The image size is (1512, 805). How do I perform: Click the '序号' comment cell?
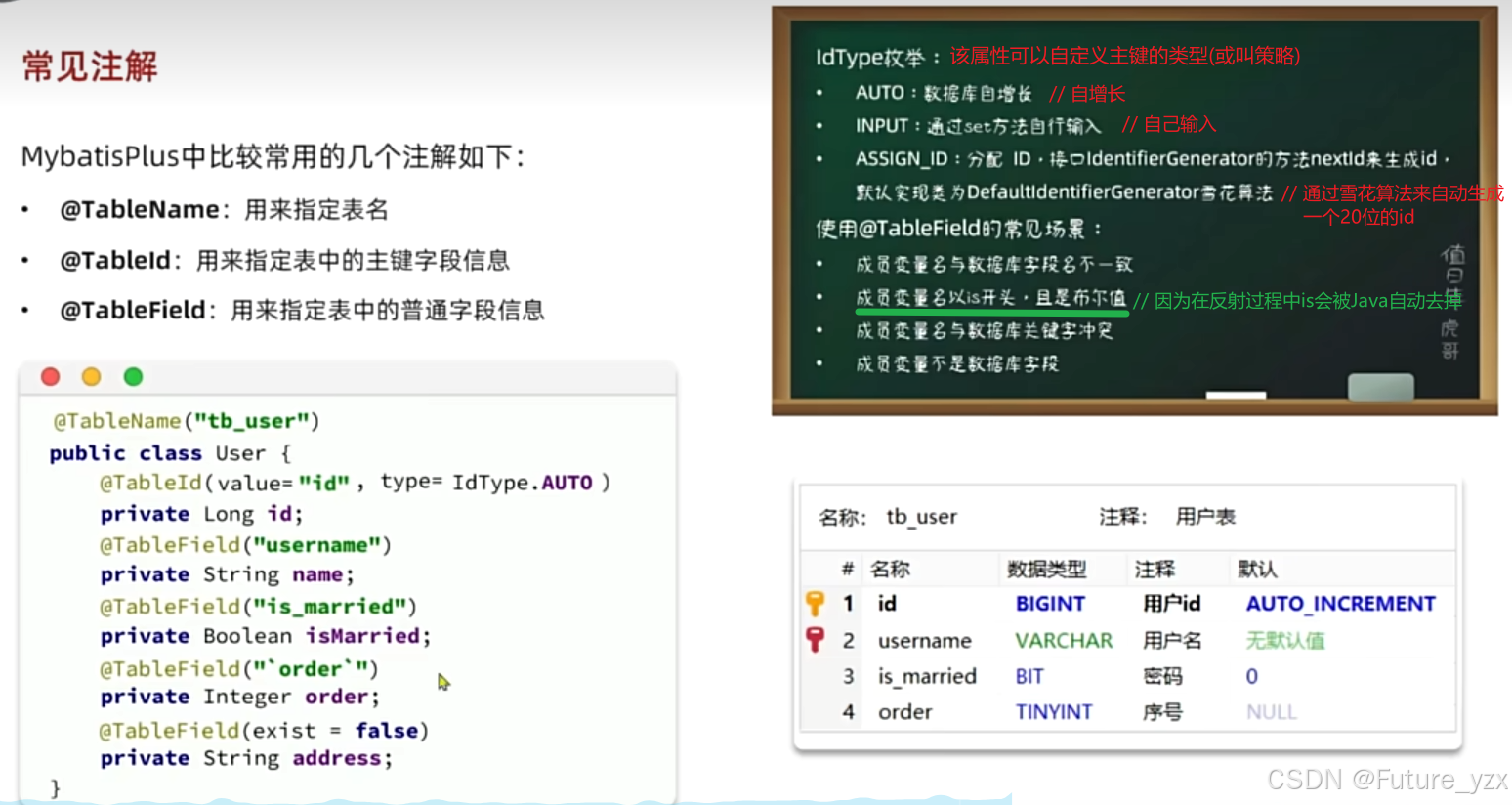click(1162, 712)
